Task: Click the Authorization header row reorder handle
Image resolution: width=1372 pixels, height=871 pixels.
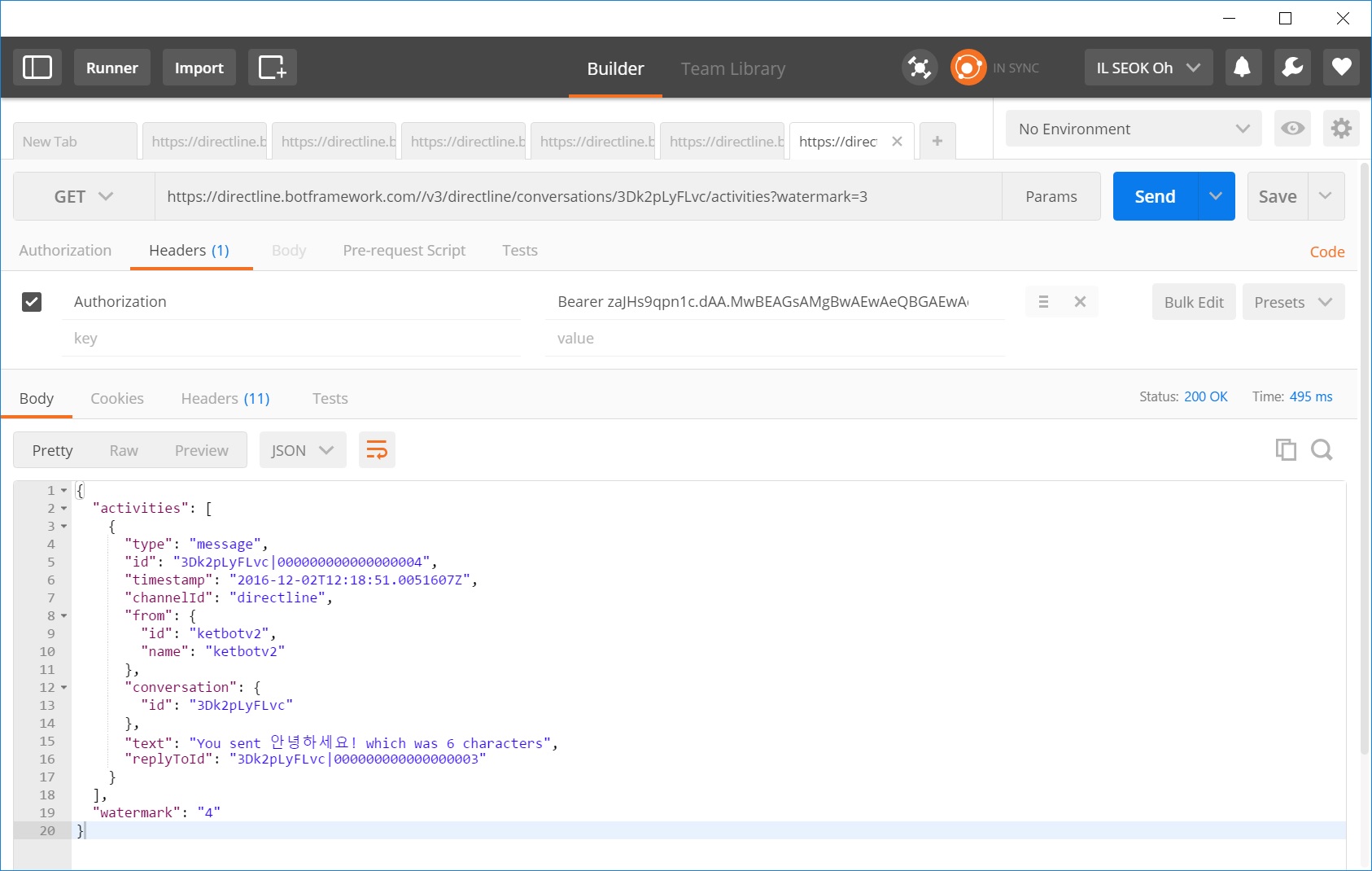Action: pos(1043,302)
